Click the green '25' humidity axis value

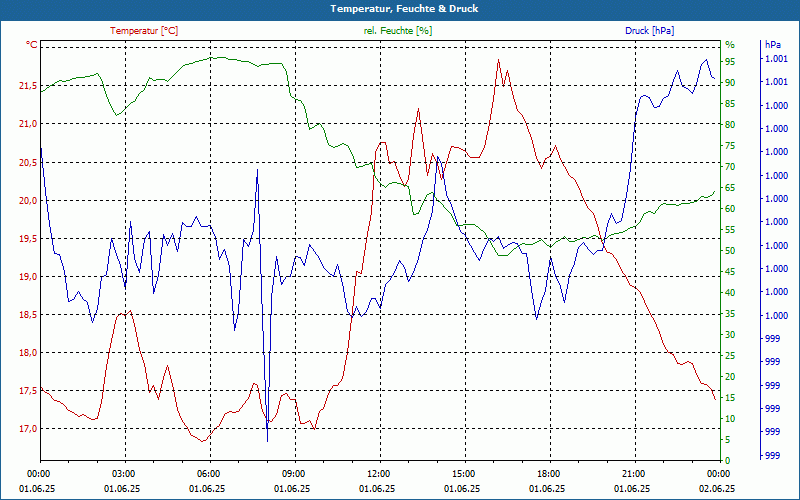pos(730,356)
